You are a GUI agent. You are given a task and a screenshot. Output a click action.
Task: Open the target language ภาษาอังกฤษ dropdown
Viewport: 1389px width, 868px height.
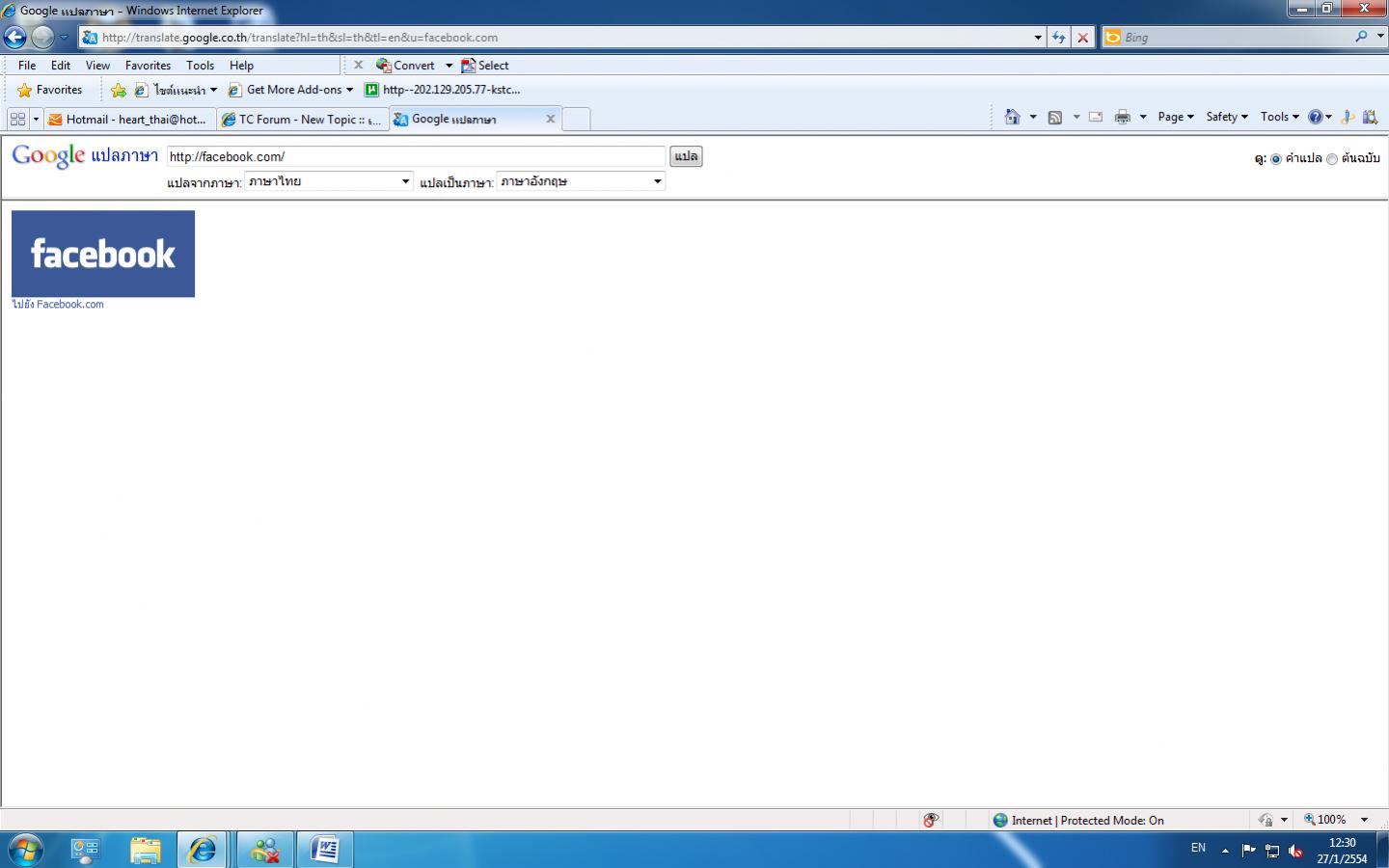(581, 181)
